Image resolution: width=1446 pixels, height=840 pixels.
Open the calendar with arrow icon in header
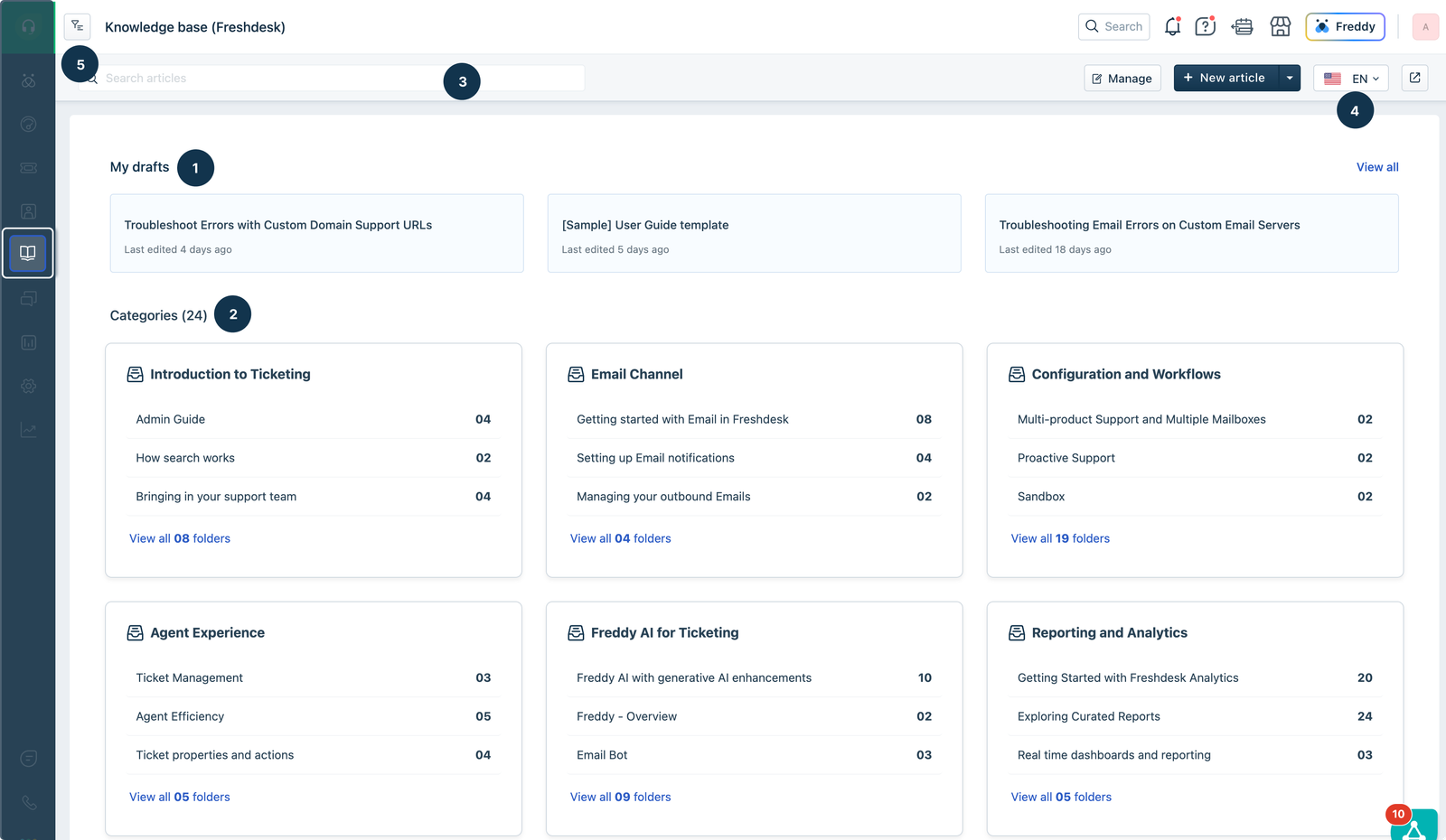[1243, 27]
